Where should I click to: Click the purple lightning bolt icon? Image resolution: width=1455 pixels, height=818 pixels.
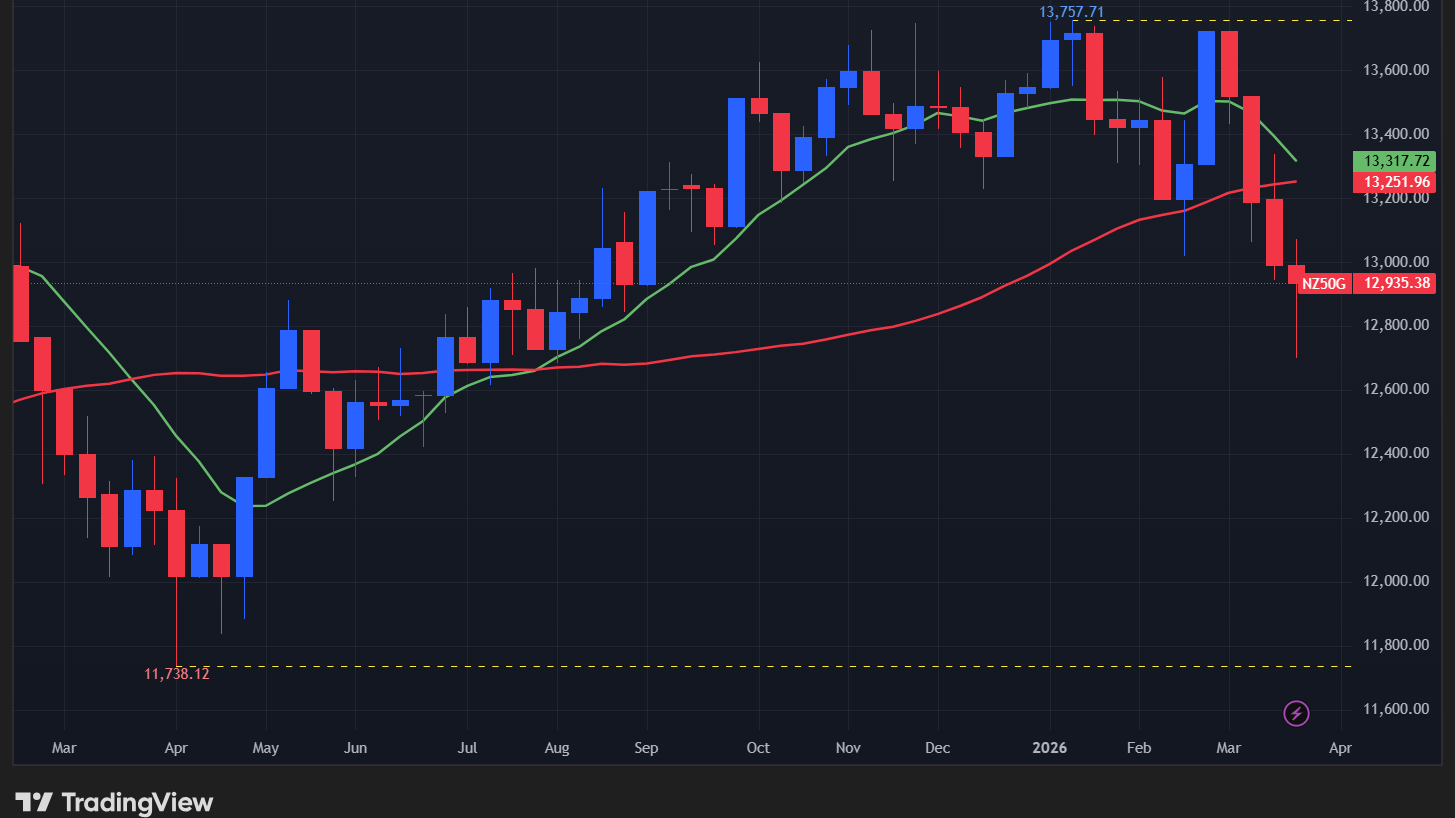coord(1297,713)
